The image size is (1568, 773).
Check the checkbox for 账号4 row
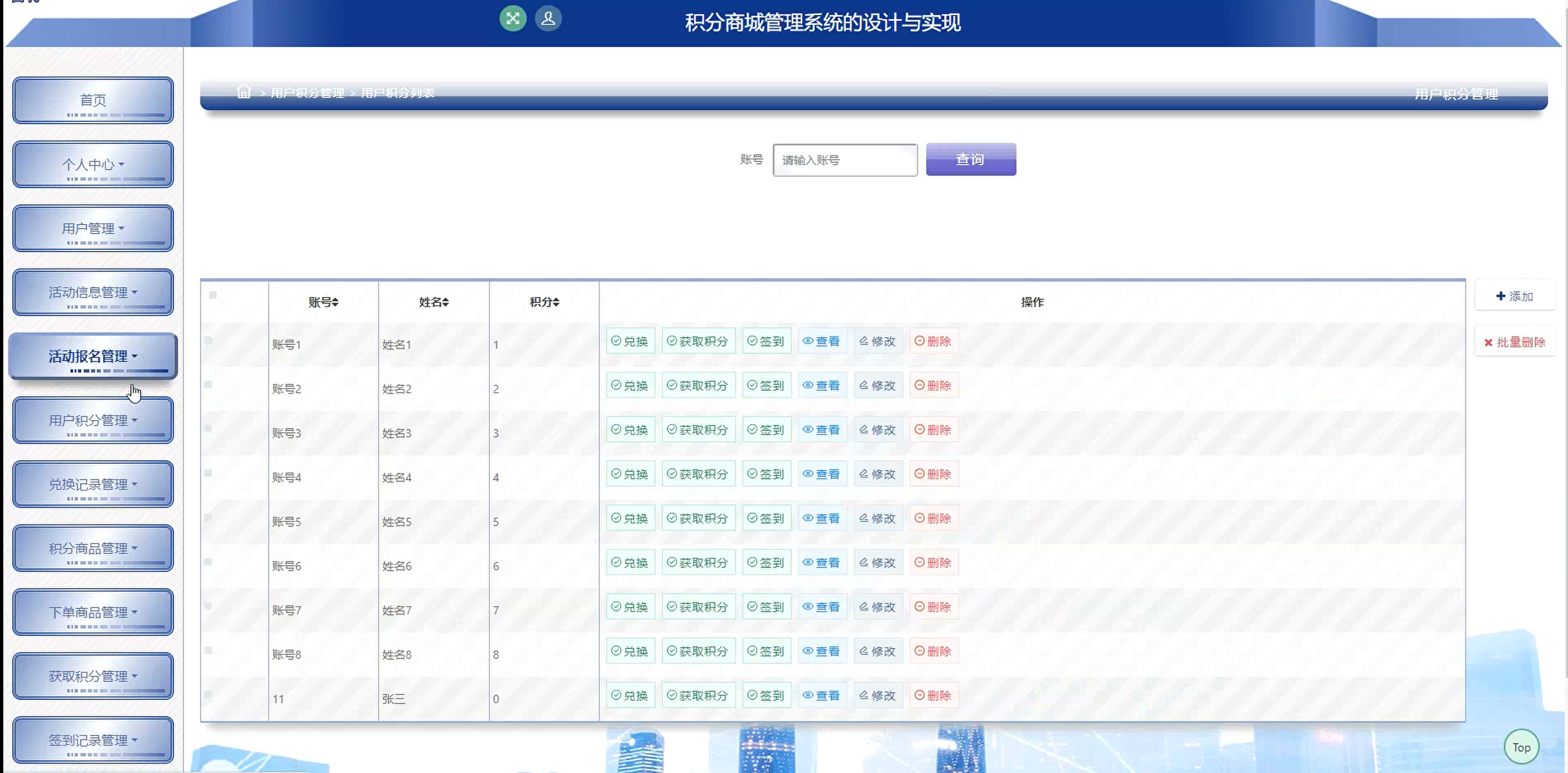tap(208, 473)
